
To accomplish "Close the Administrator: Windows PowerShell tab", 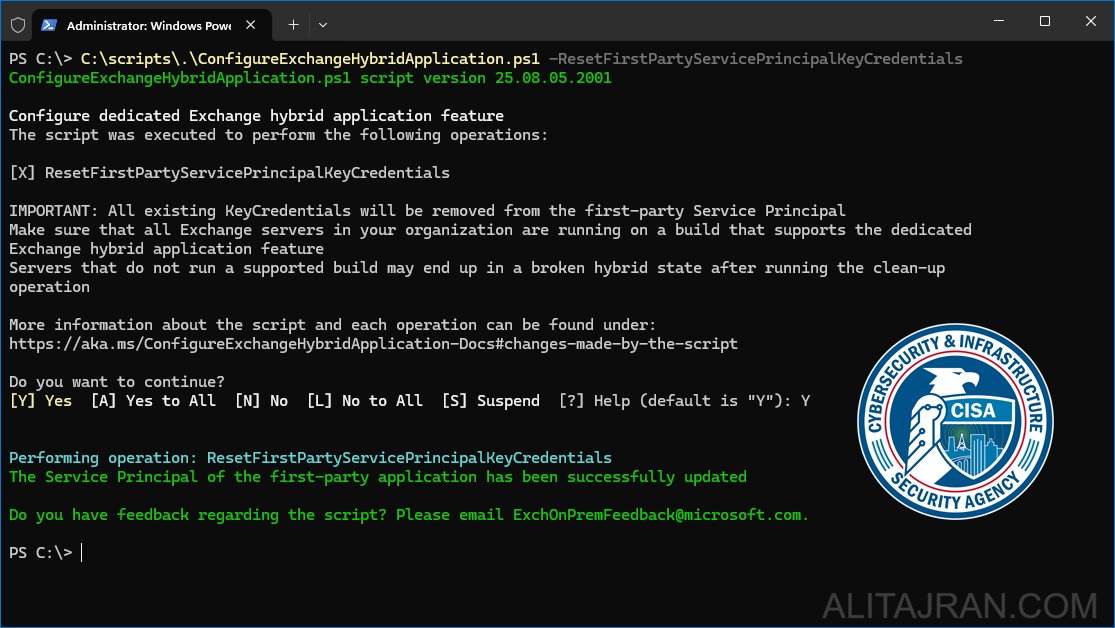I will point(250,25).
